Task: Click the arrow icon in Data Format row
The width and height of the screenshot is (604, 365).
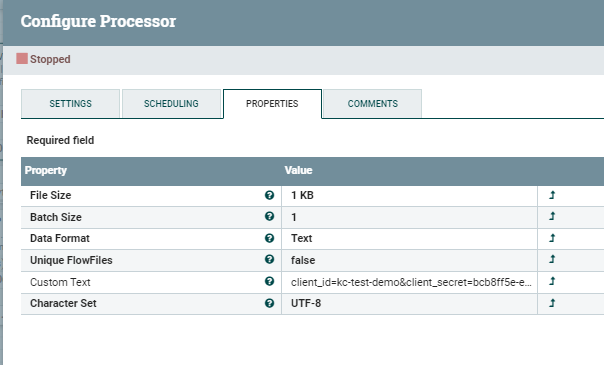Action: [552, 238]
